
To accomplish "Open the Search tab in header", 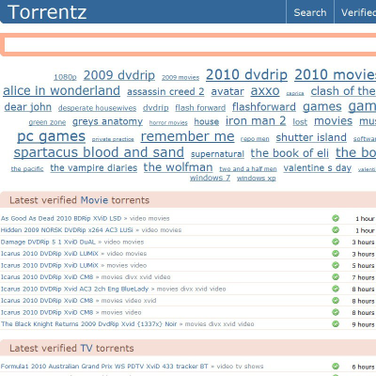I will (x=310, y=12).
